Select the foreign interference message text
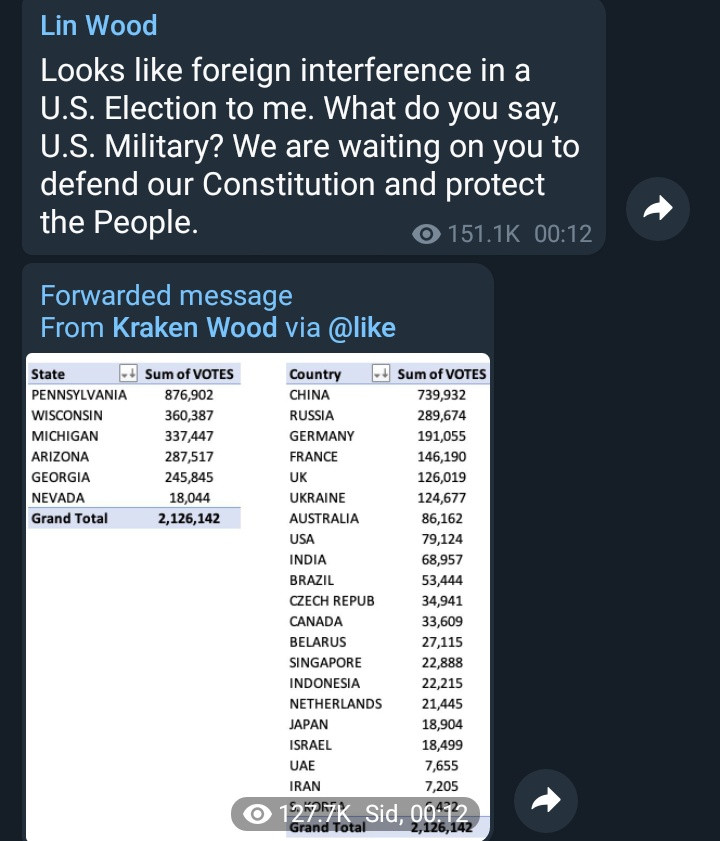The image size is (720, 841). (310, 146)
